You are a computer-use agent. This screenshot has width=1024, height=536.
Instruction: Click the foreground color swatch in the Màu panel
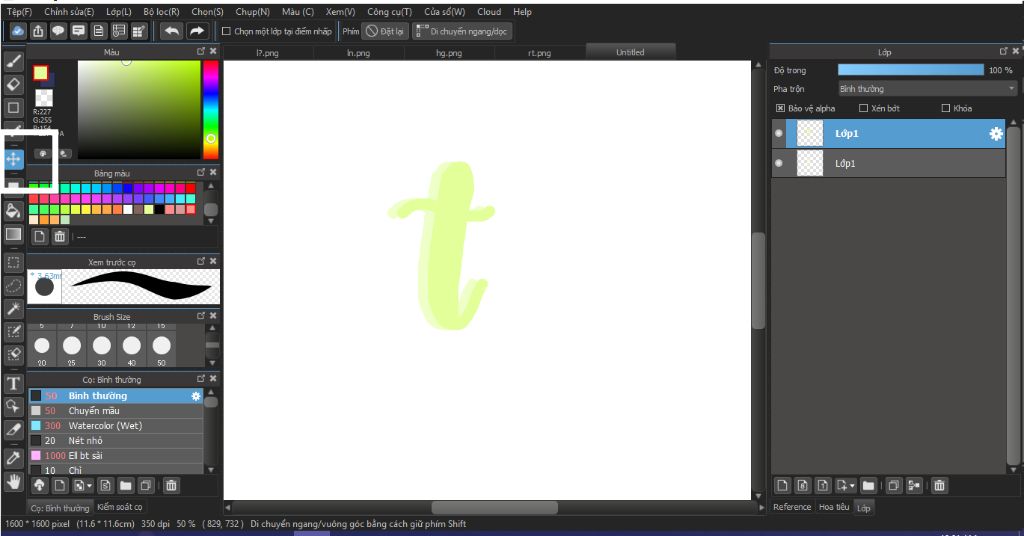[x=41, y=72]
